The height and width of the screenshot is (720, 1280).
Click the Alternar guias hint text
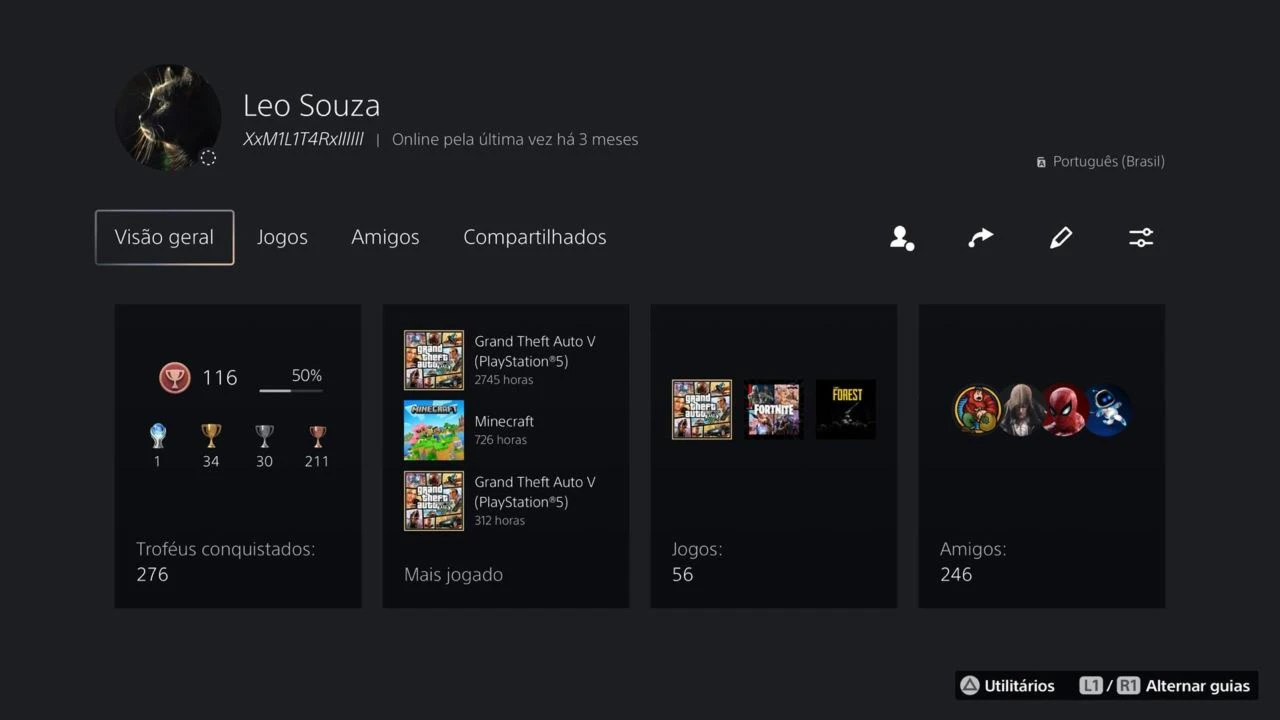[x=1198, y=686]
